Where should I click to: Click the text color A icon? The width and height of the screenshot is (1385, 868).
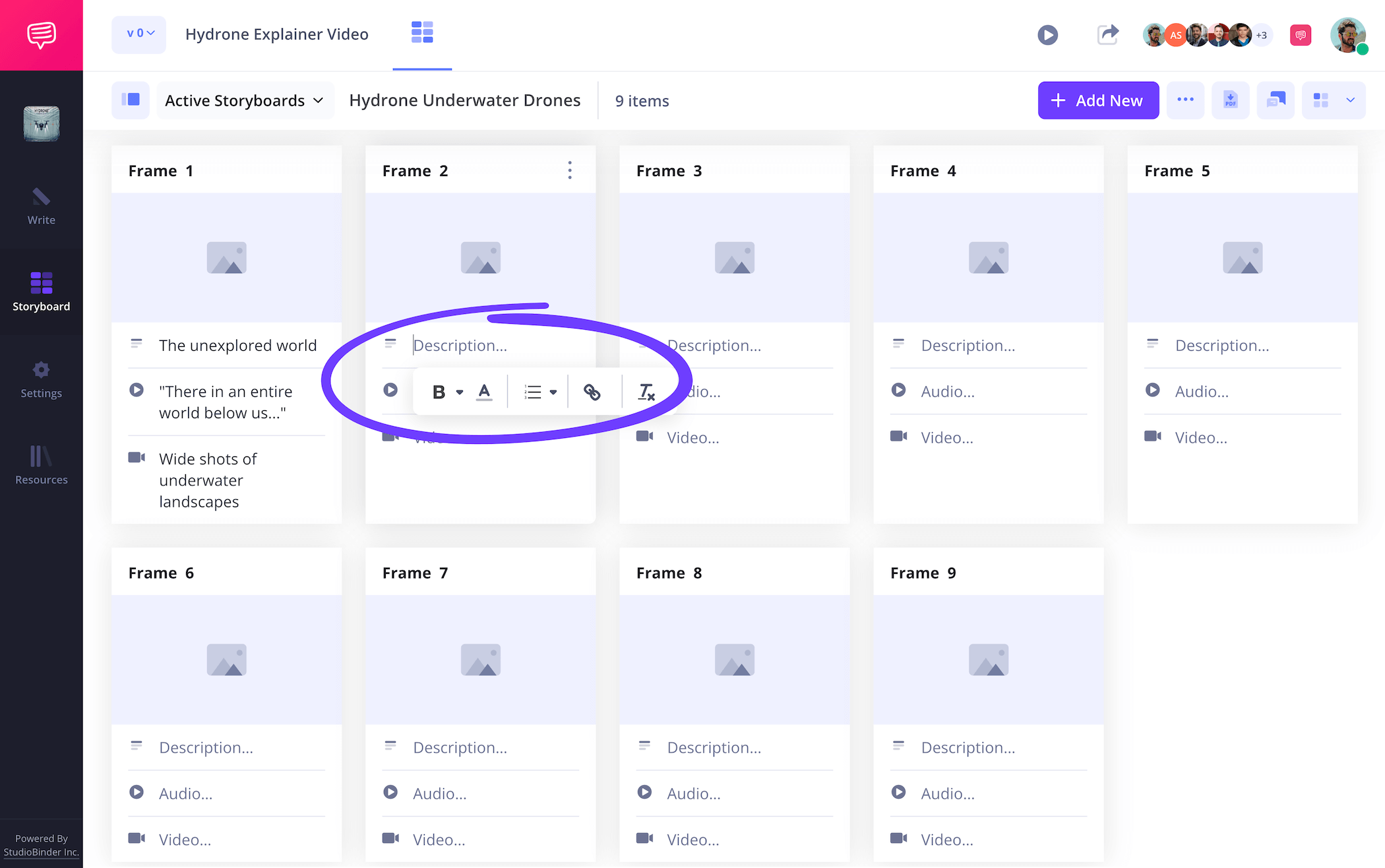click(484, 392)
